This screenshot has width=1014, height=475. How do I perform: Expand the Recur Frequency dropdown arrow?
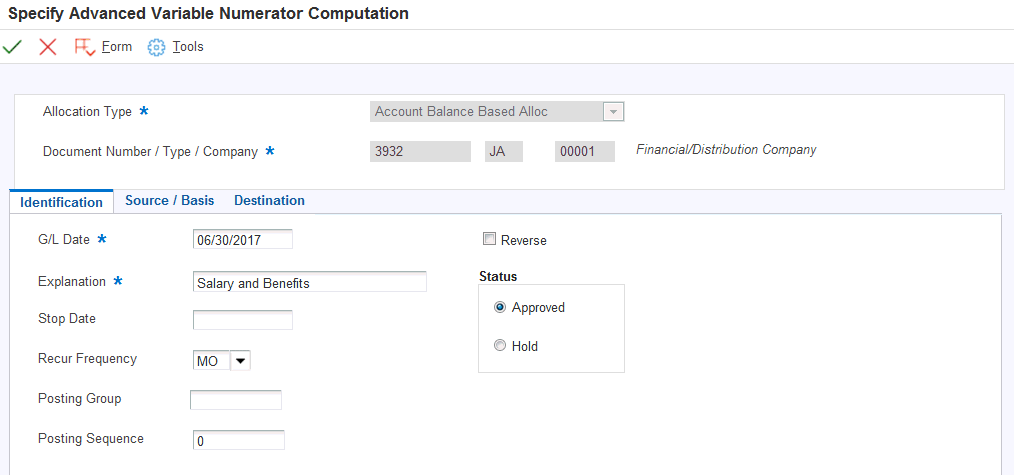tap(240, 361)
